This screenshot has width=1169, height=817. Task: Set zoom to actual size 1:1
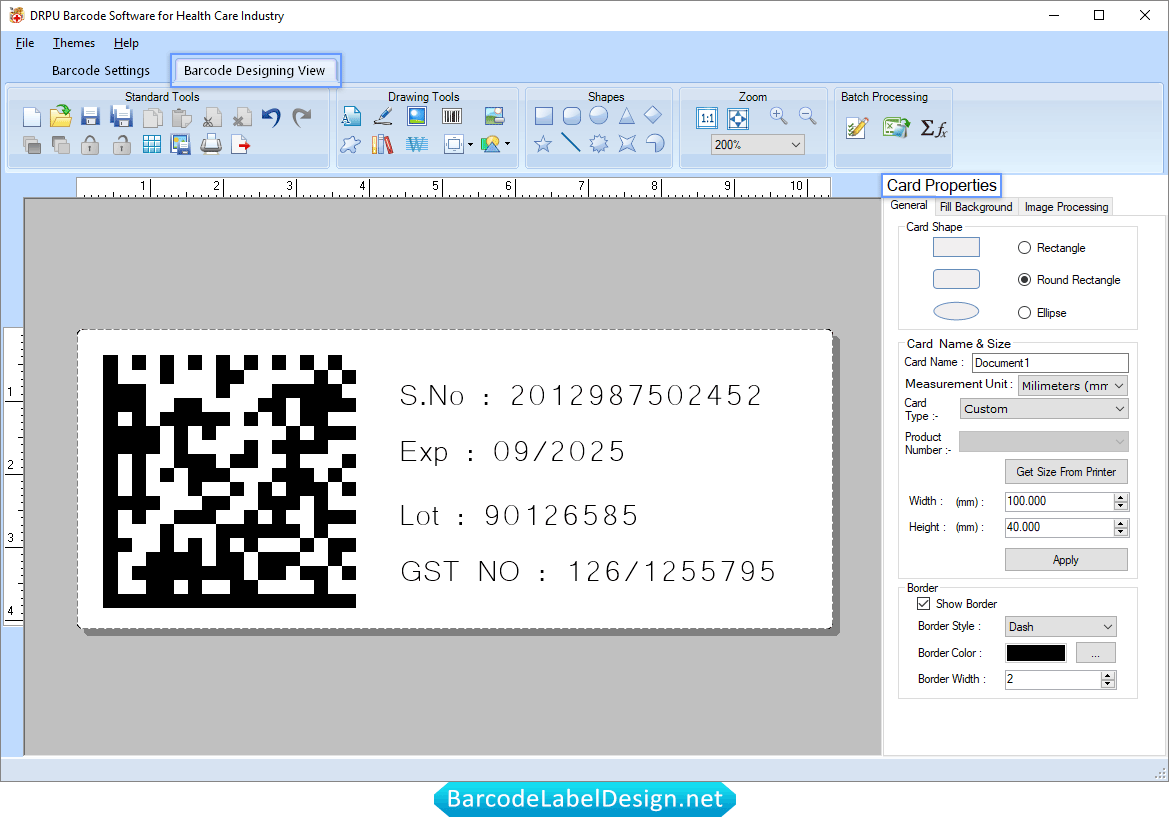click(707, 118)
